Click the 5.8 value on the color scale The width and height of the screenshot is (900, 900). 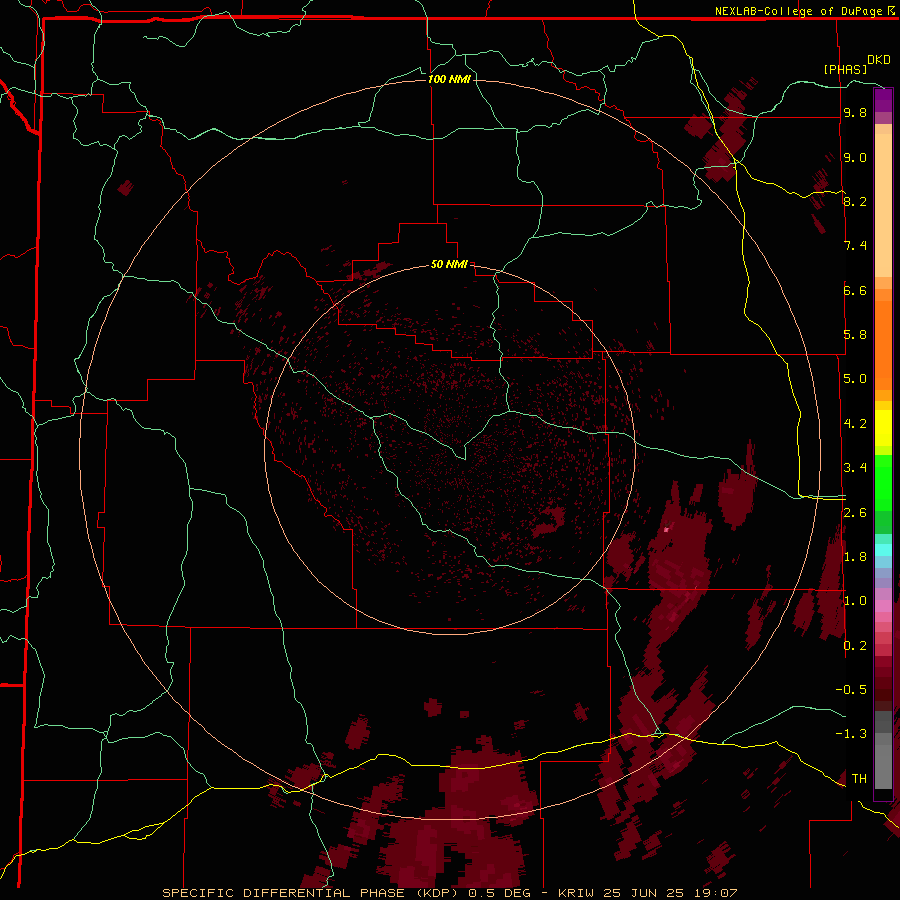(x=855, y=335)
